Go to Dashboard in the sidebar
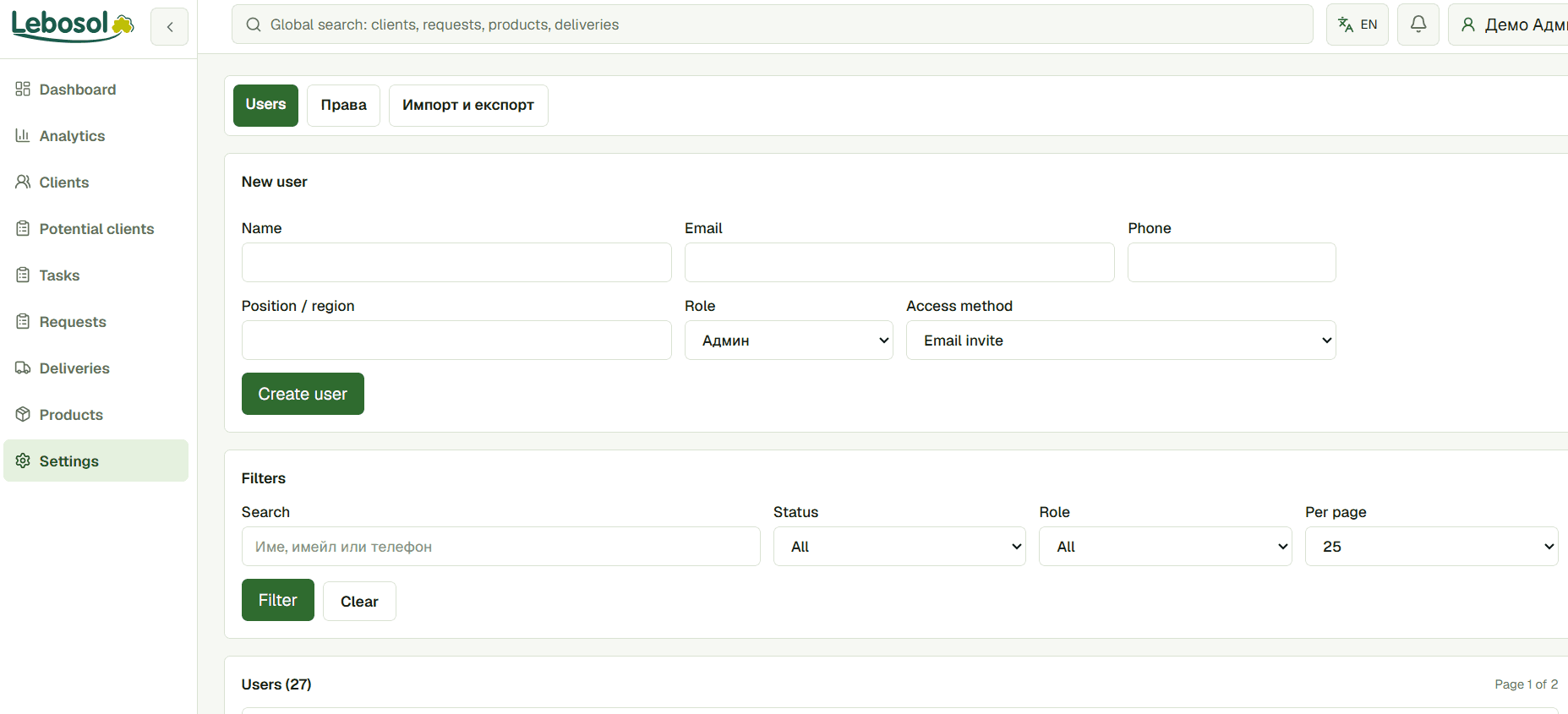Image resolution: width=1568 pixels, height=714 pixels. pos(96,89)
